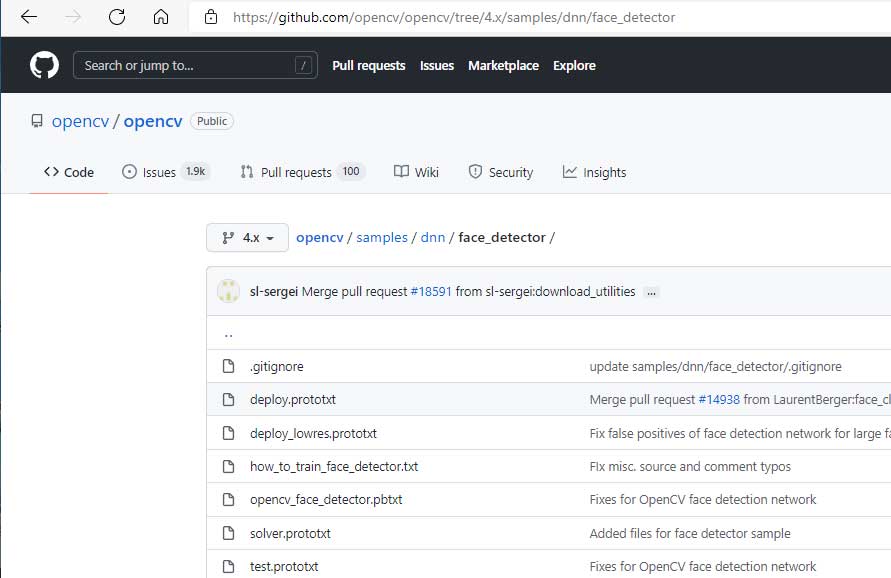Expand the commit message ellipsis button

pos(652,292)
